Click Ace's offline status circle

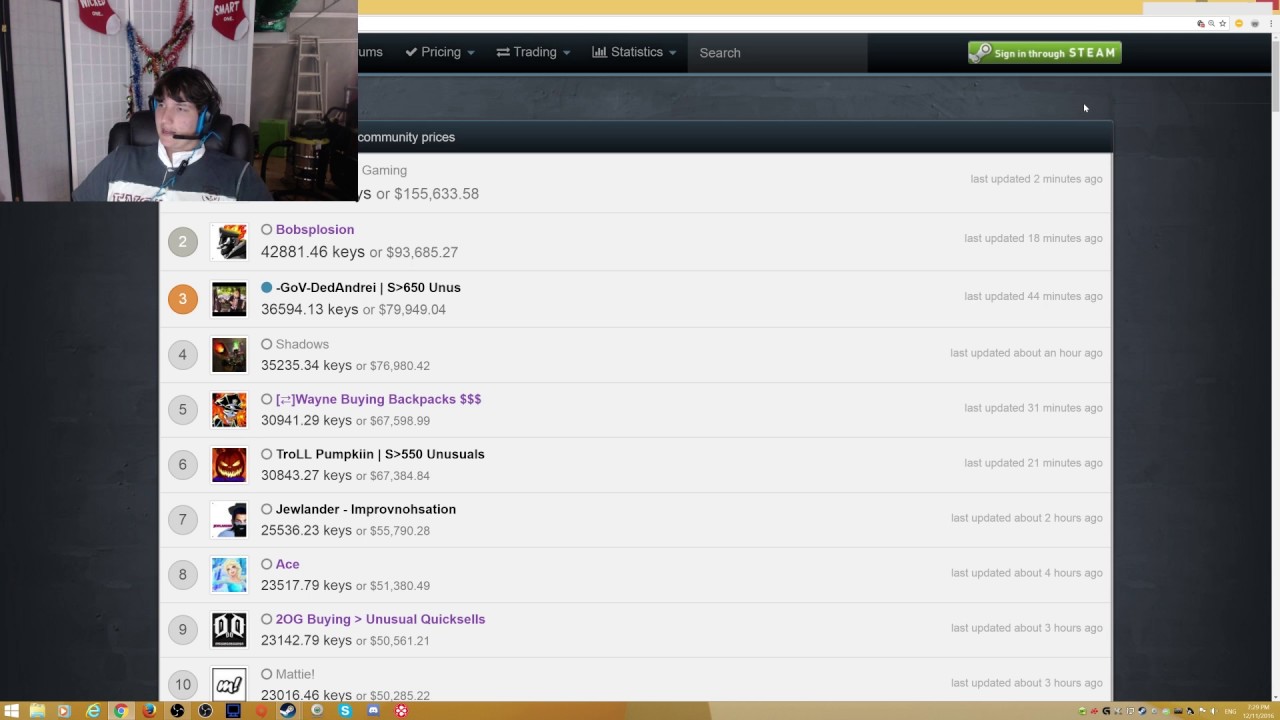pos(267,564)
